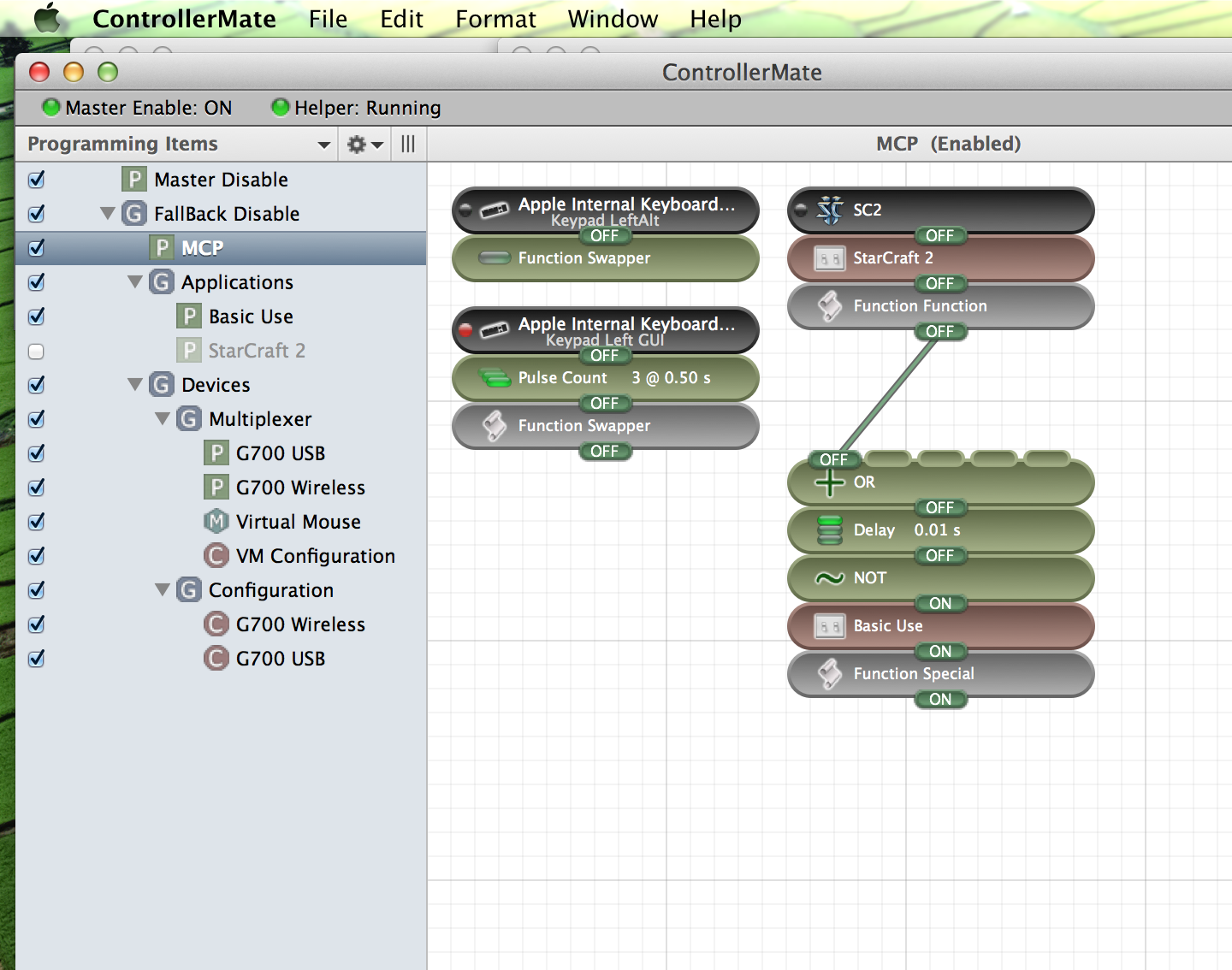Click the Pulse Count value 3 @ 0.50 s
This screenshot has width=1232, height=970.
671,378
